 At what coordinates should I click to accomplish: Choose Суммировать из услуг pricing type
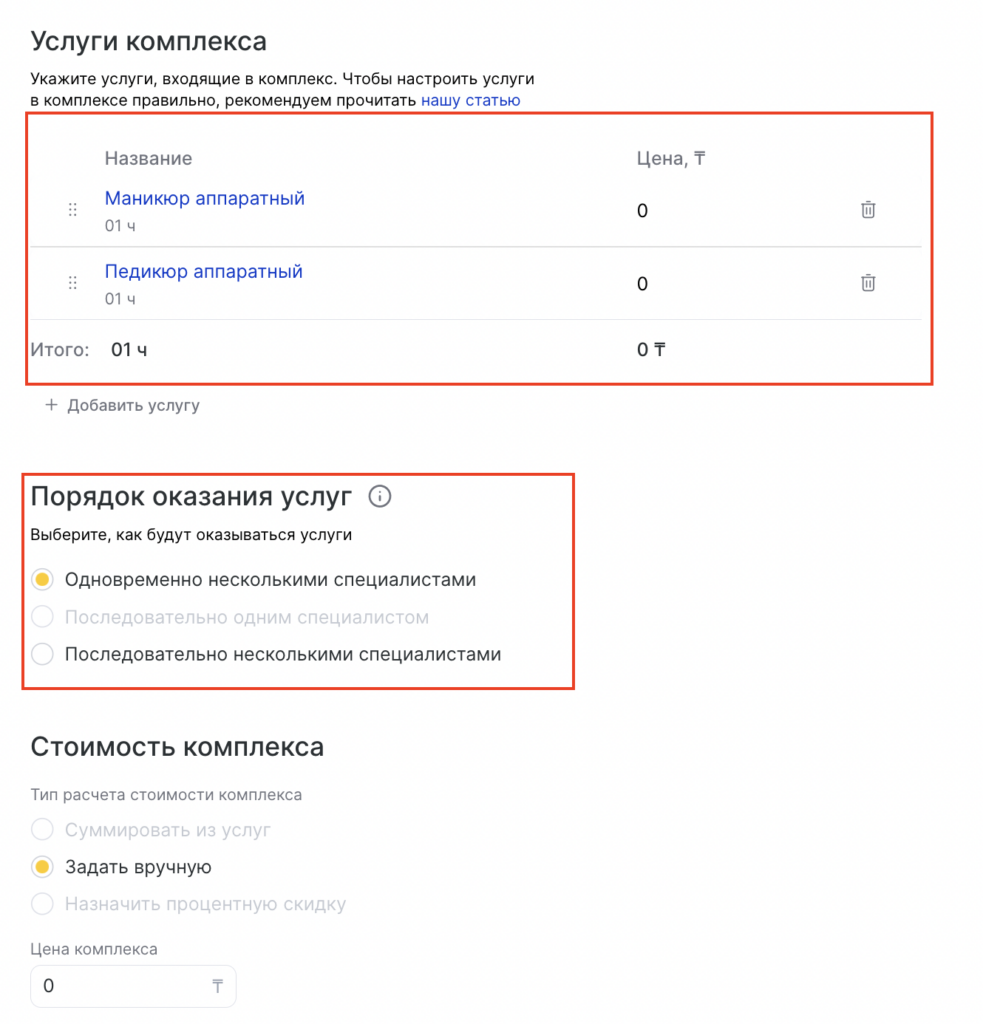tap(42, 830)
